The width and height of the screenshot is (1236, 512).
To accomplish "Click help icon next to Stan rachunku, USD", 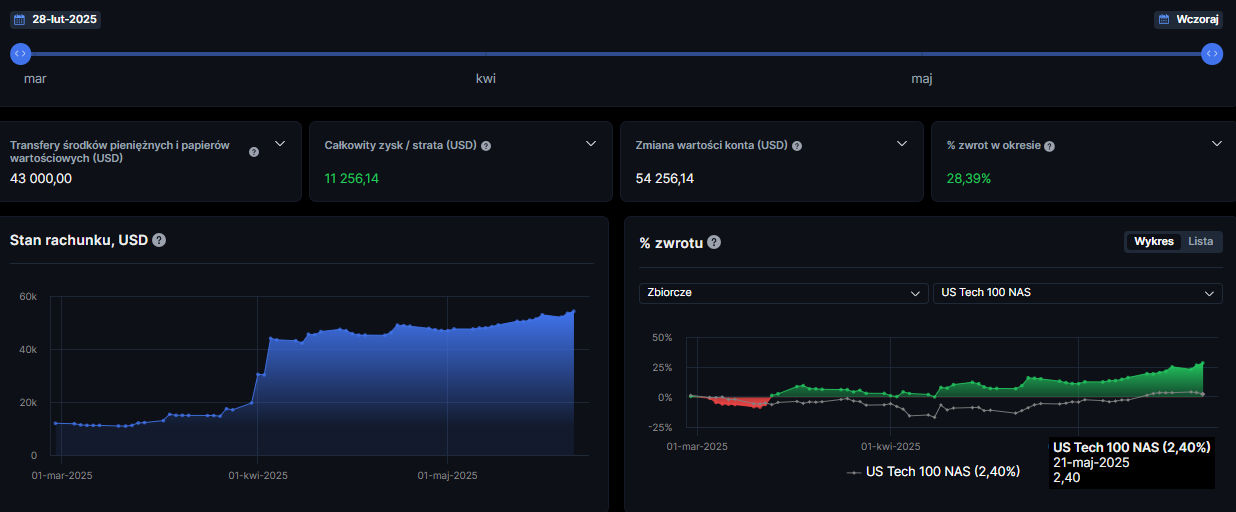I will tap(159, 240).
